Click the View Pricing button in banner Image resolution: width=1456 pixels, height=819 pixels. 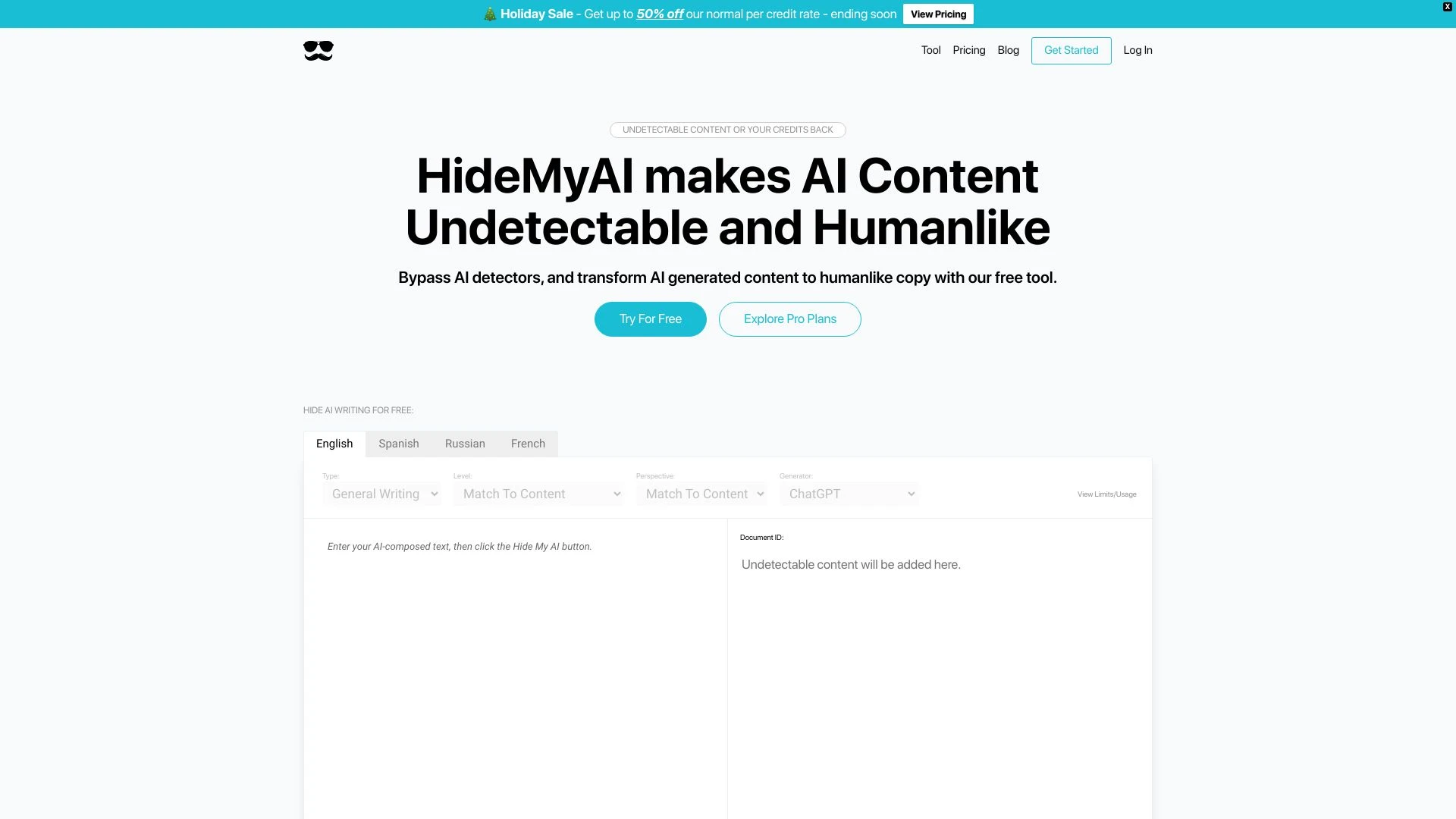939,14
